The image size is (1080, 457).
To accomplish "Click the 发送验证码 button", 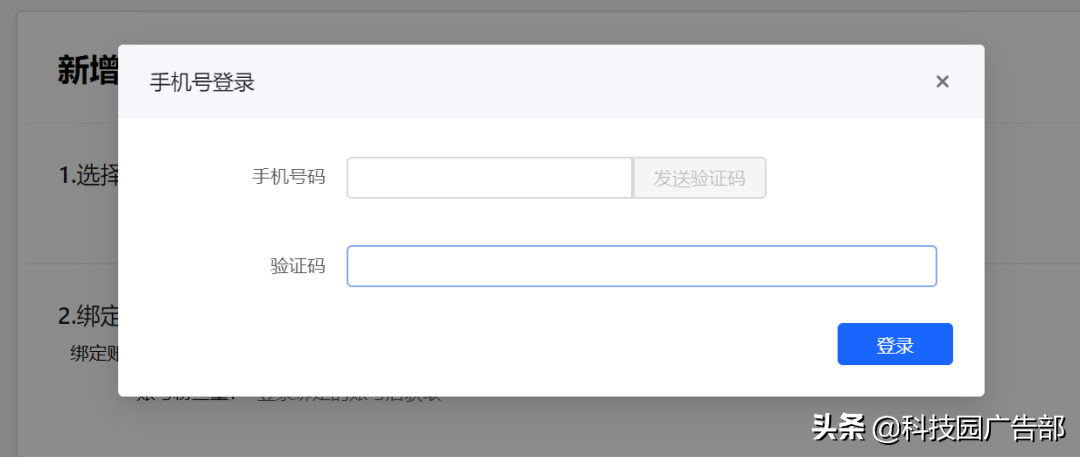I will point(699,178).
